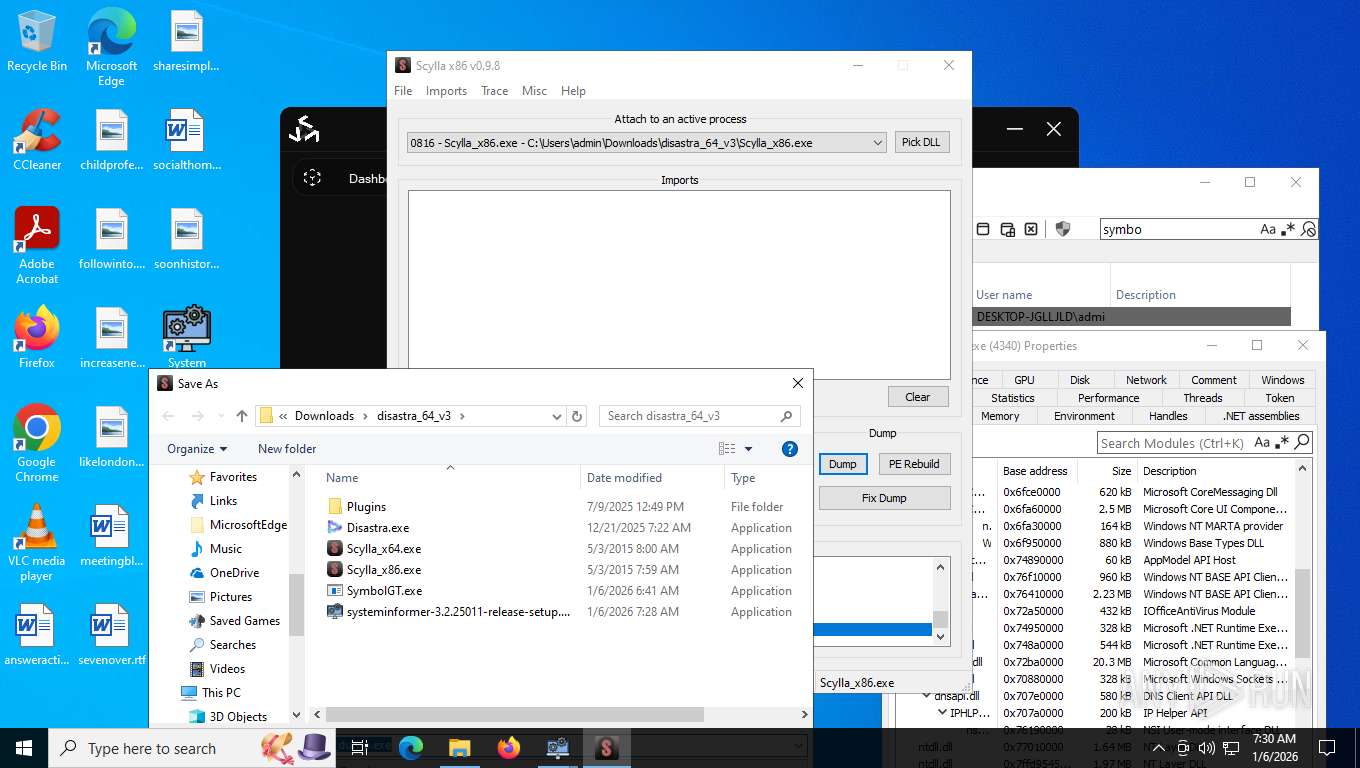This screenshot has height=768, width=1360.
Task: Click the shield icon in System Informer toolbar
Action: point(1063,229)
